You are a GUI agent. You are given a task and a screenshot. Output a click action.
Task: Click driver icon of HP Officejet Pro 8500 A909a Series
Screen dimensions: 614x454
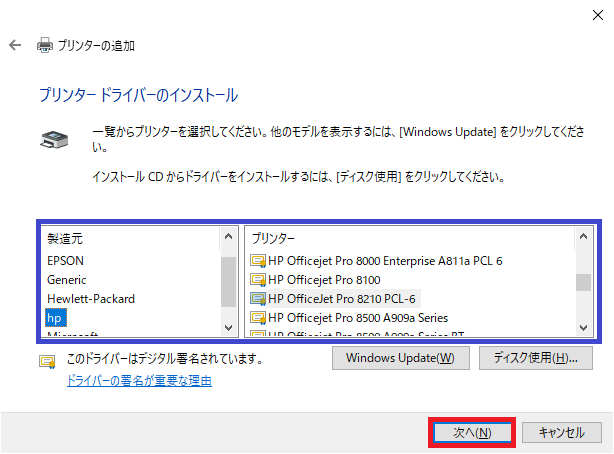tap(258, 318)
